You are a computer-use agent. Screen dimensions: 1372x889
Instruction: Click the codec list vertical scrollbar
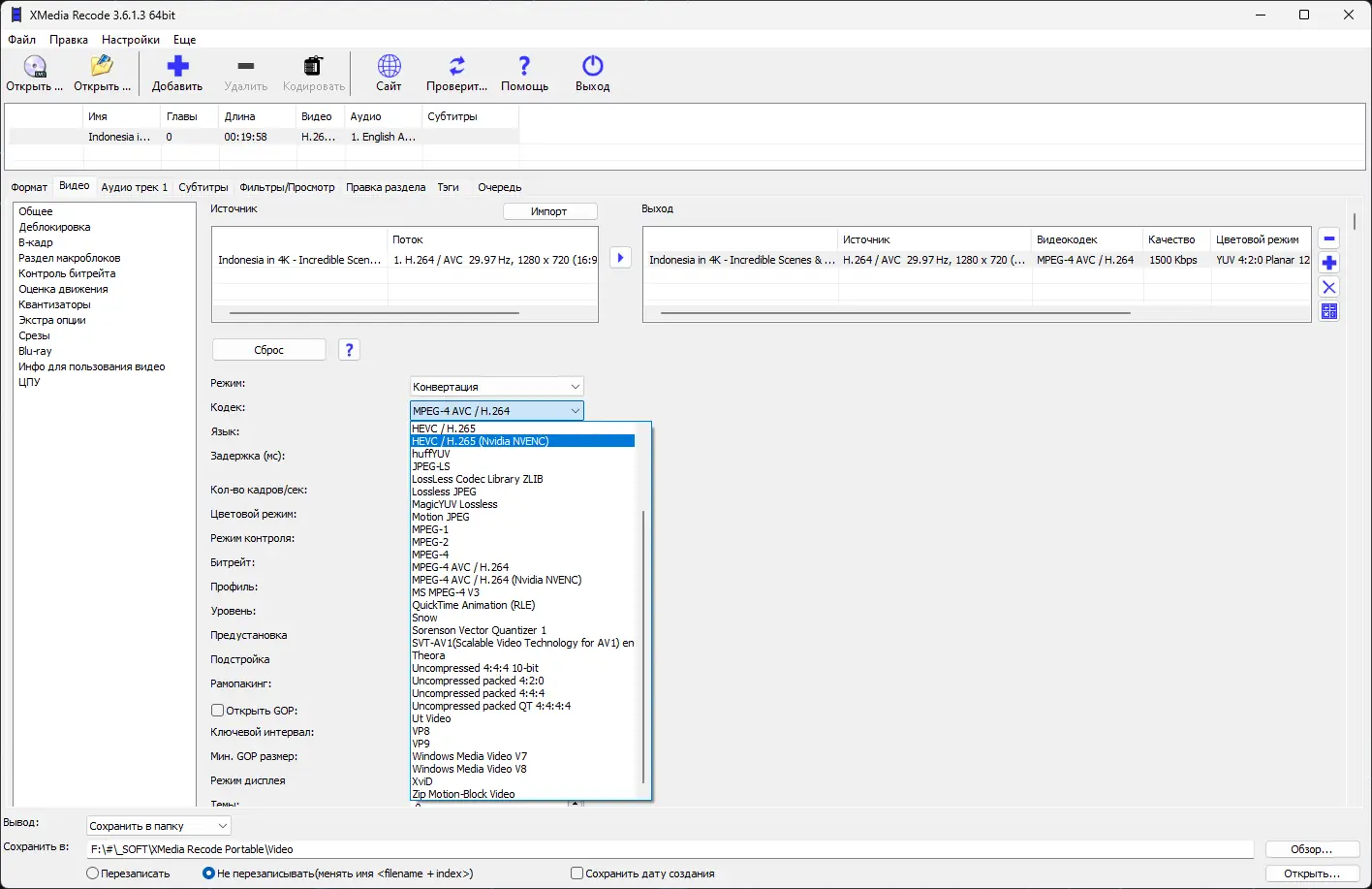pyautogui.click(x=643, y=645)
